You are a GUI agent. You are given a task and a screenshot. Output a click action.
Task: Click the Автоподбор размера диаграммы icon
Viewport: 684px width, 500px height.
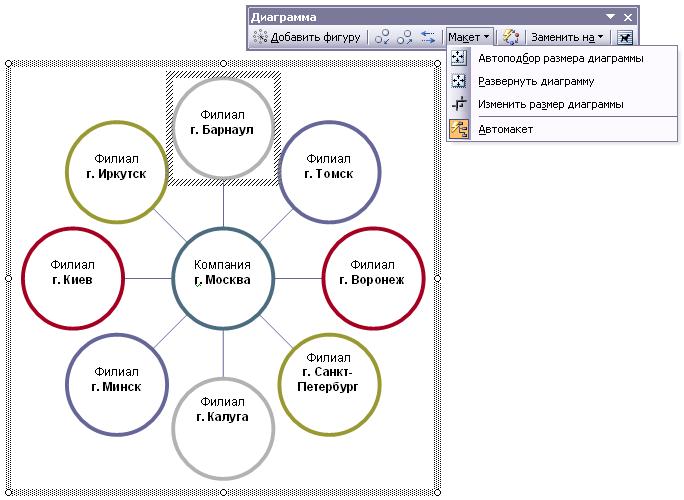459,58
